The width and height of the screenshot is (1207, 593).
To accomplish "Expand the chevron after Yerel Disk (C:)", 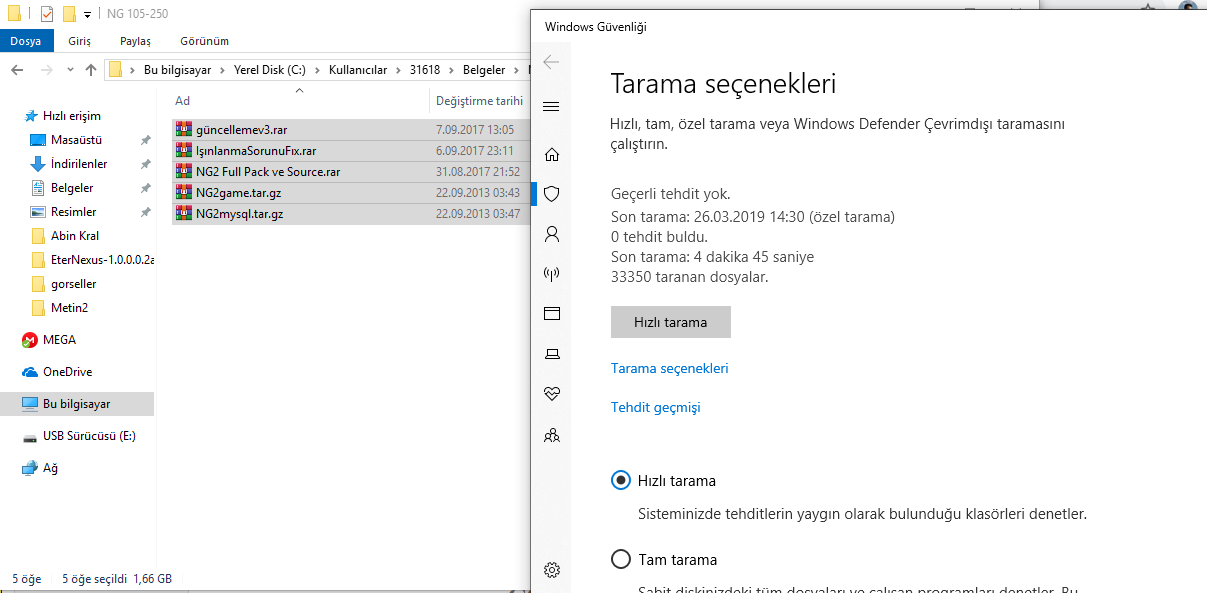I will pyautogui.click(x=317, y=70).
